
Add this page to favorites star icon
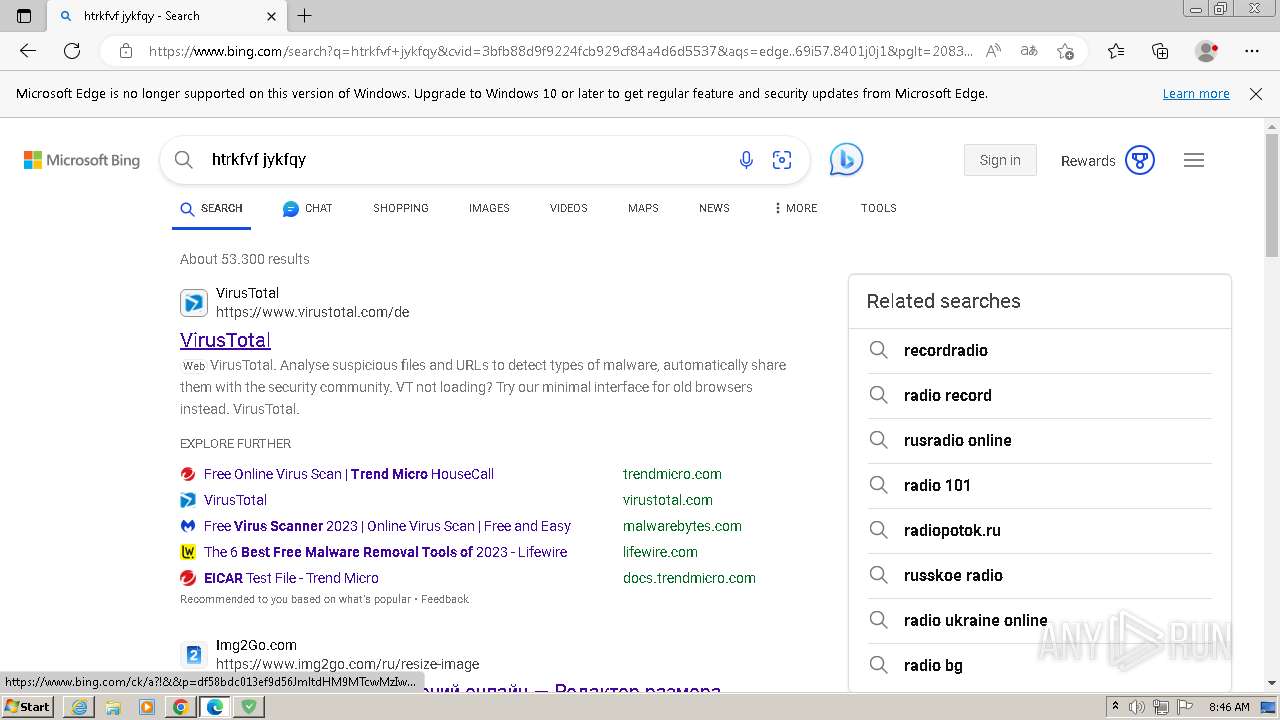pyautogui.click(x=1065, y=51)
